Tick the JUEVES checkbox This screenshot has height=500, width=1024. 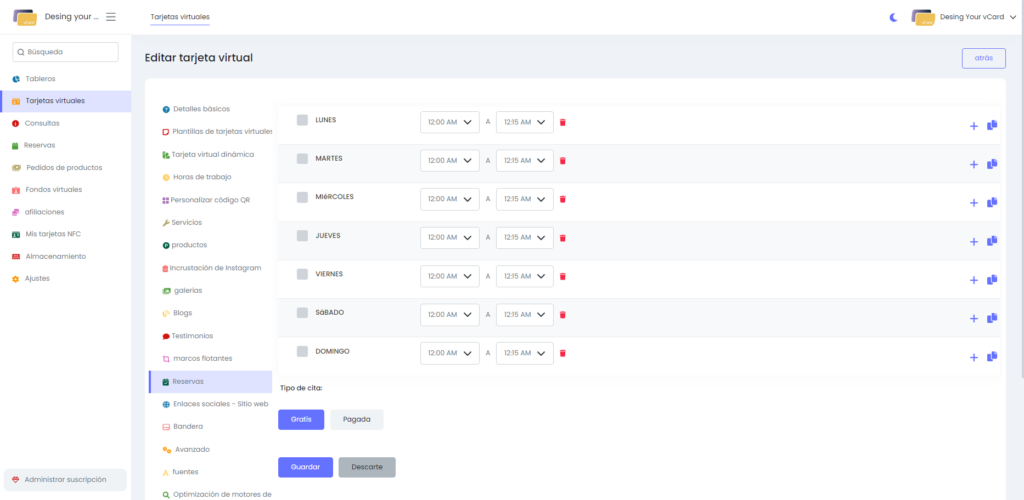tap(302, 236)
